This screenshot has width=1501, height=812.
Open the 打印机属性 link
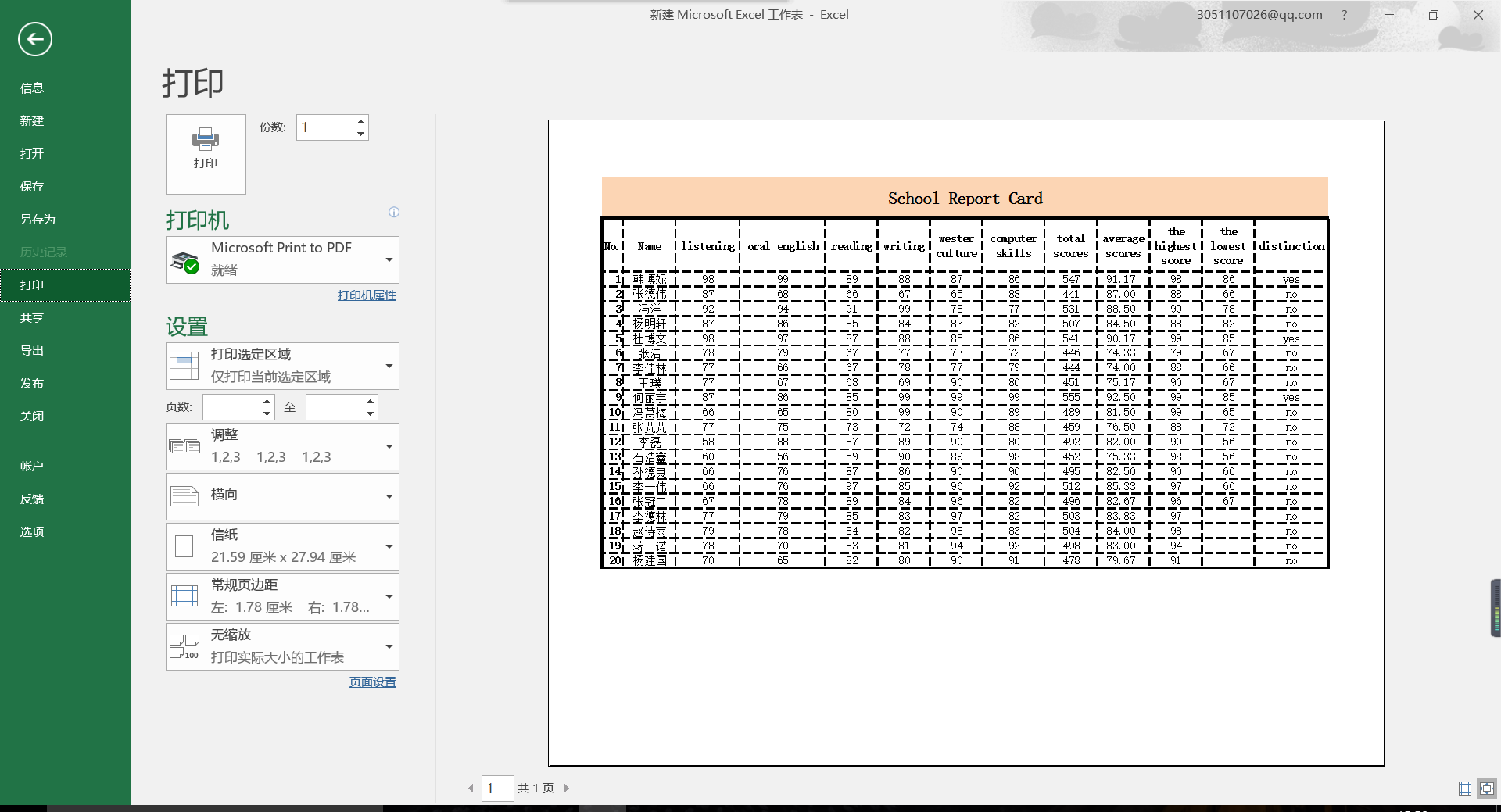(367, 295)
